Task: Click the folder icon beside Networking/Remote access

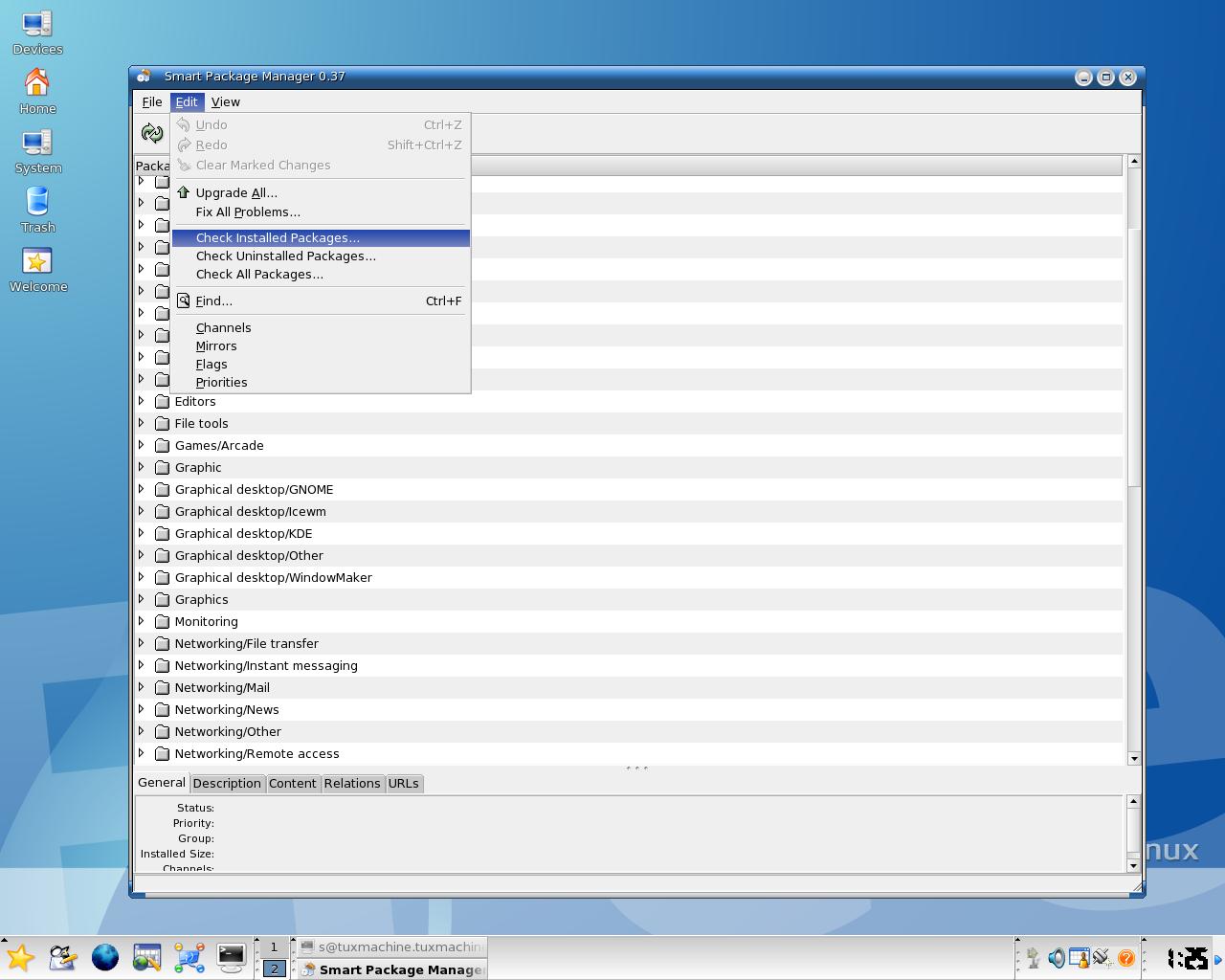Action: coord(163,754)
